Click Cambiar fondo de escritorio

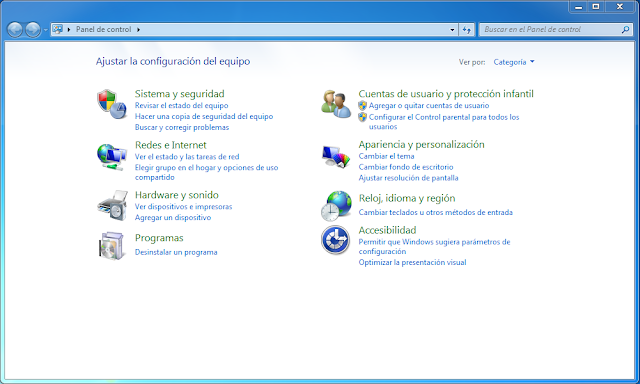coord(406,167)
